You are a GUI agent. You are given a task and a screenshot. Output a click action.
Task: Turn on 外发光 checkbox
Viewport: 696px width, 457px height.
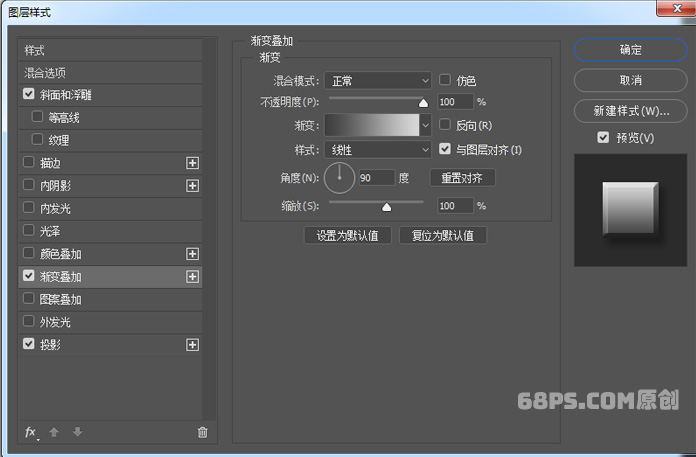[28, 321]
